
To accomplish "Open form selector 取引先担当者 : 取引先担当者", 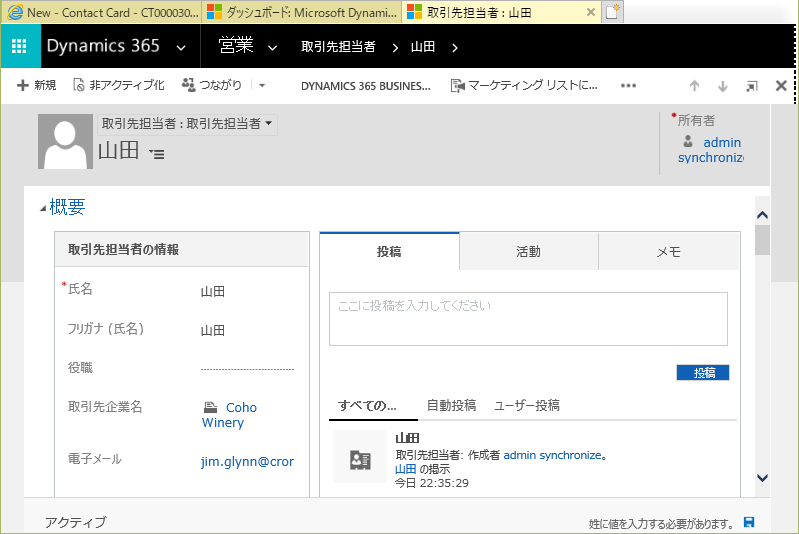I will point(187,124).
